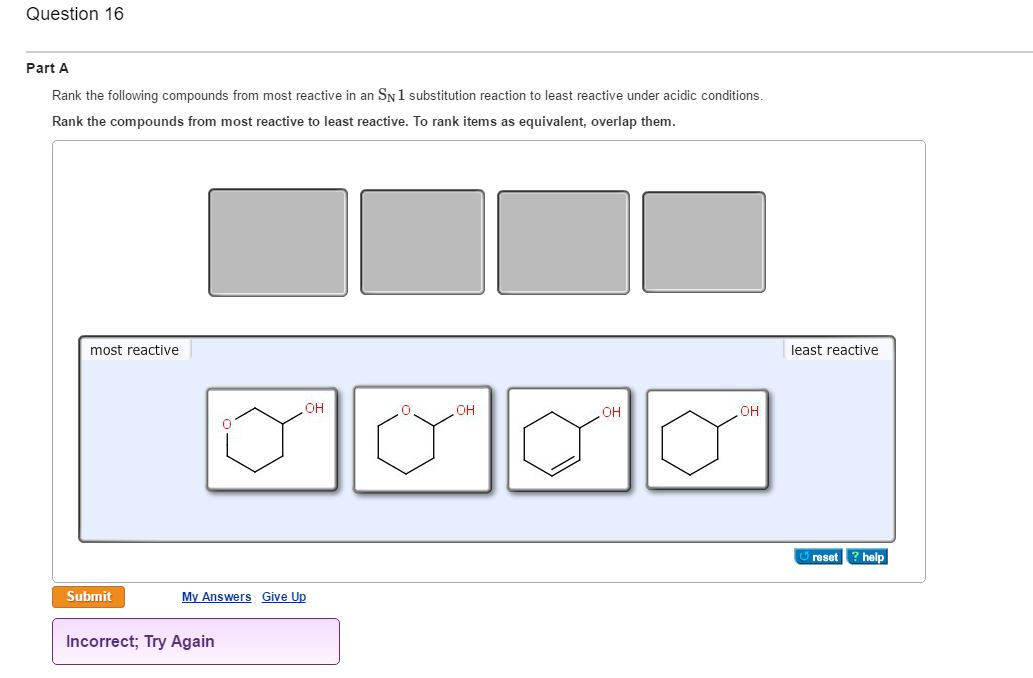Open the help button with question mark
Screen dimensions: 1033x678
click(867, 557)
